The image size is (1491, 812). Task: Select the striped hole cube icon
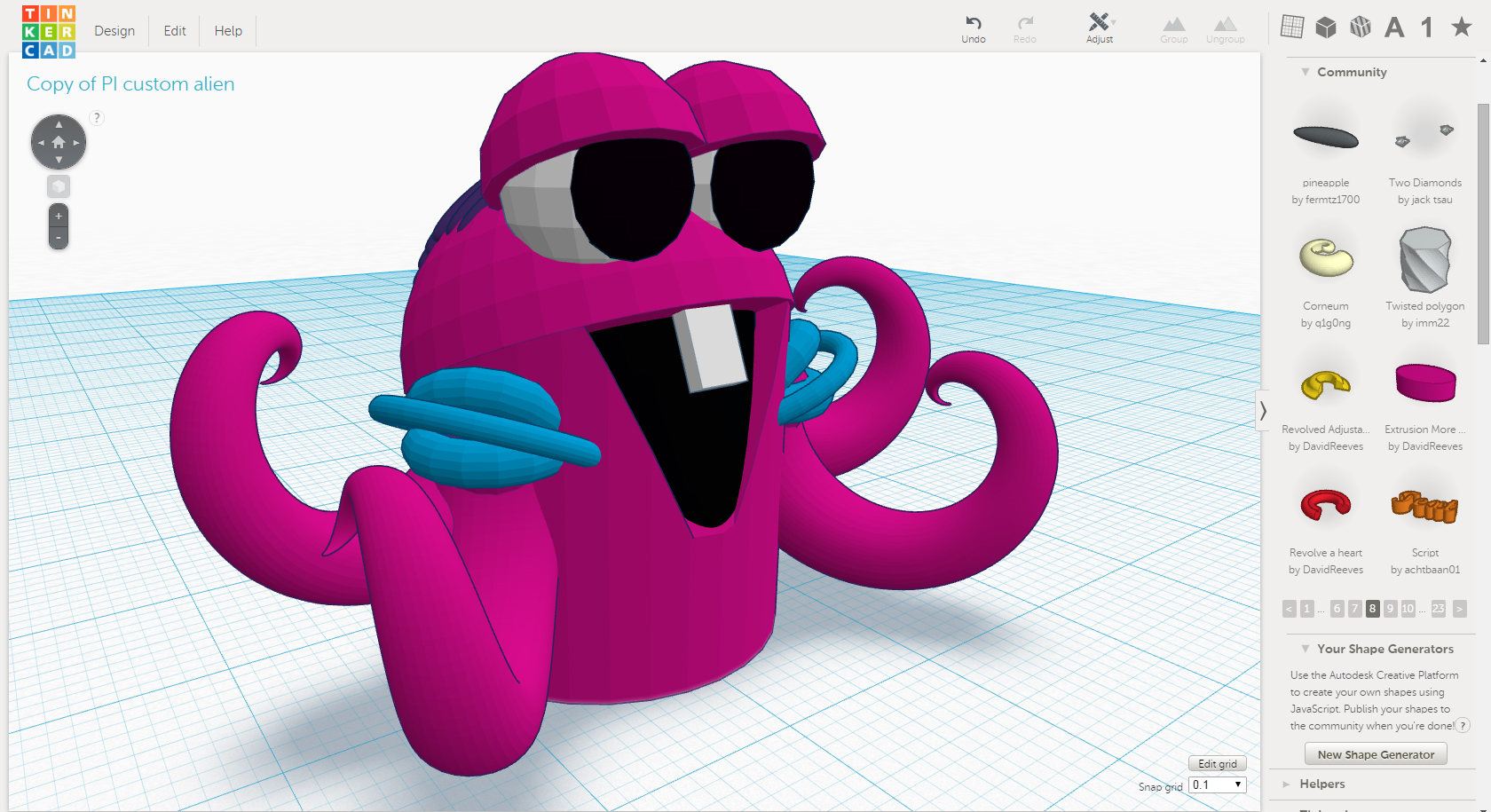pyautogui.click(x=1361, y=28)
